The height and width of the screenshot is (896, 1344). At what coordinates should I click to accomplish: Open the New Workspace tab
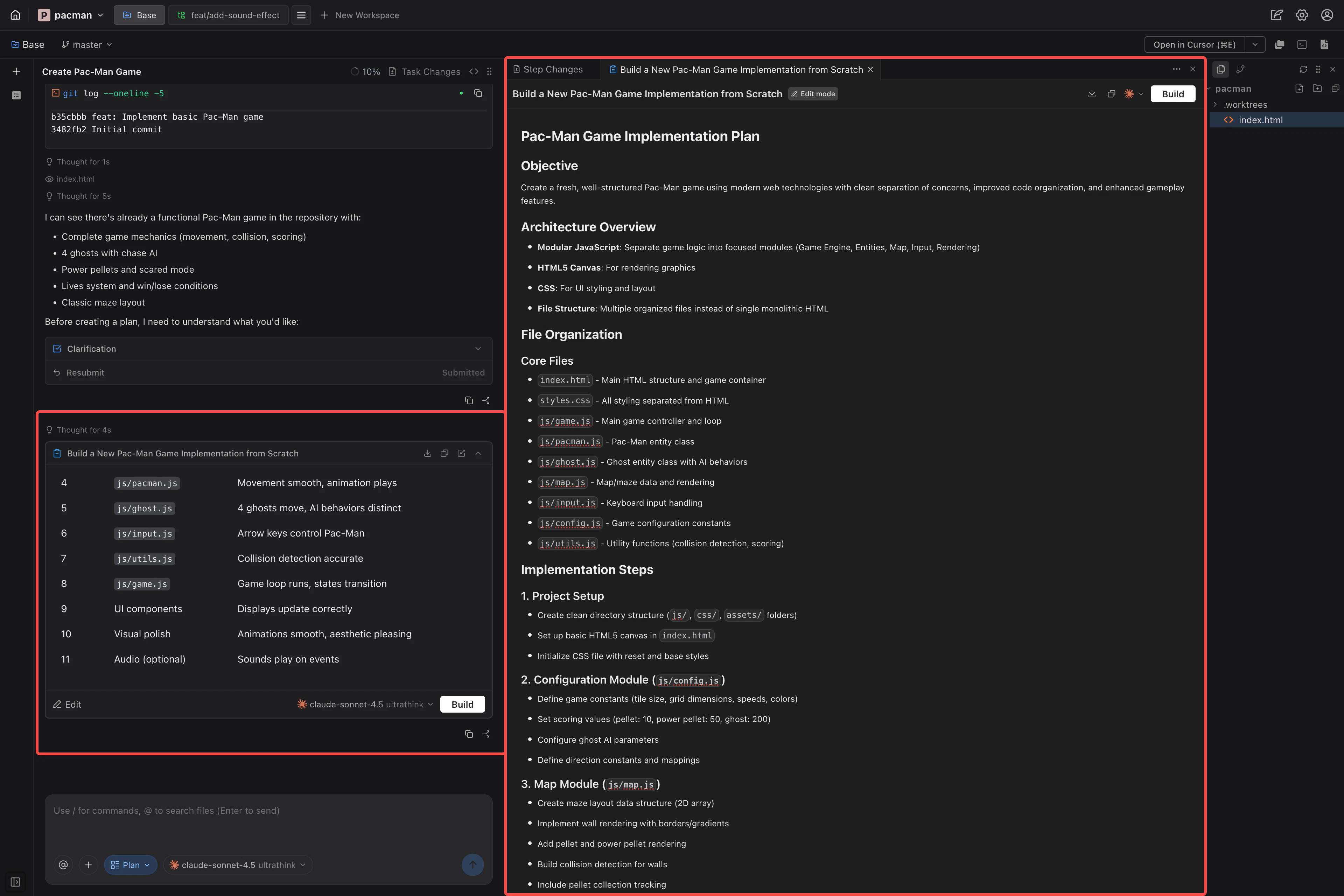[360, 15]
